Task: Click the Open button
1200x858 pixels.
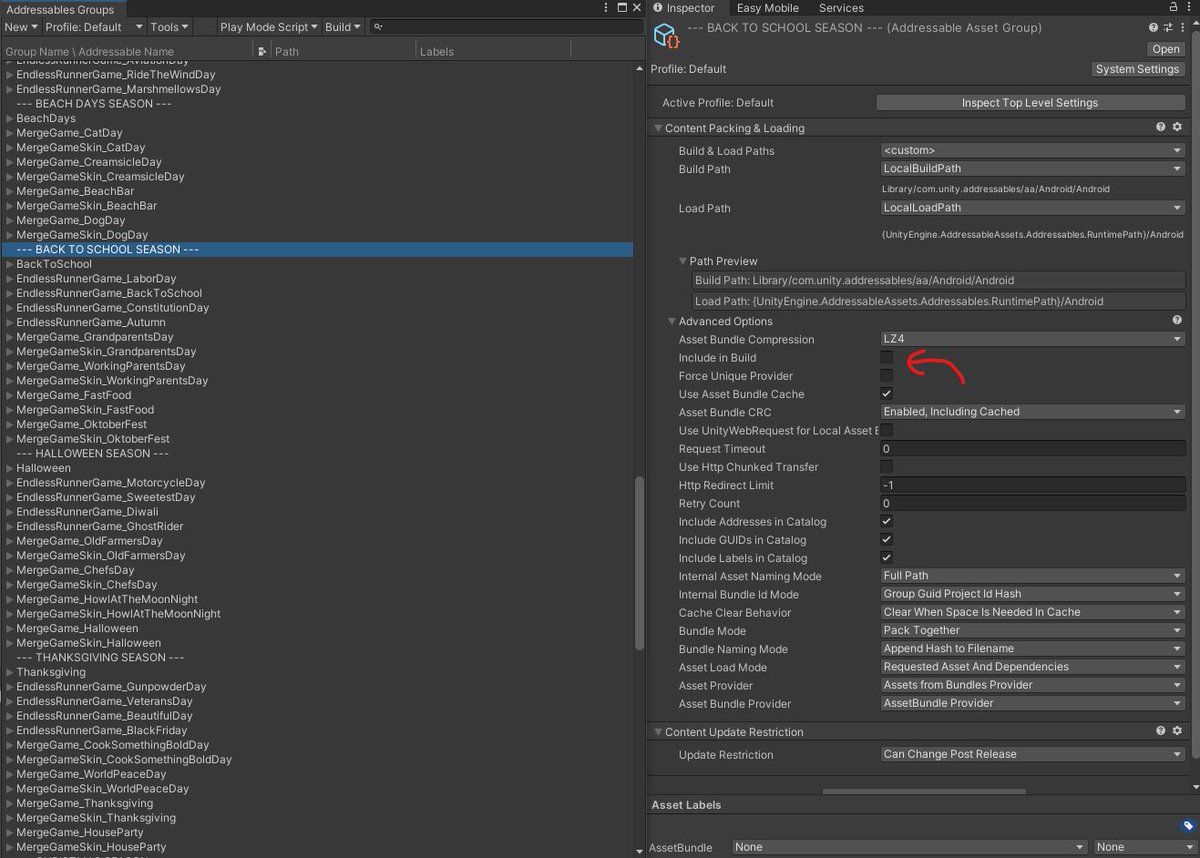Action: (x=1166, y=49)
